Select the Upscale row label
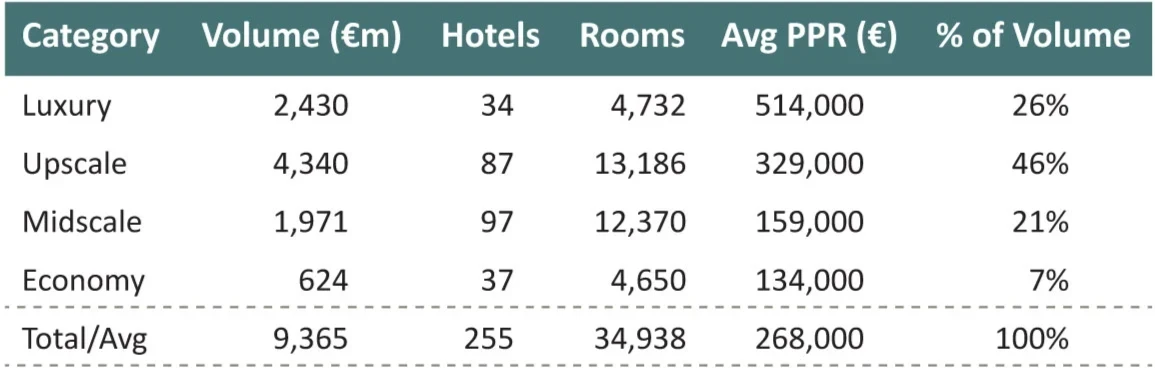Image resolution: width=1155 pixels, height=370 pixels. (x=74, y=164)
